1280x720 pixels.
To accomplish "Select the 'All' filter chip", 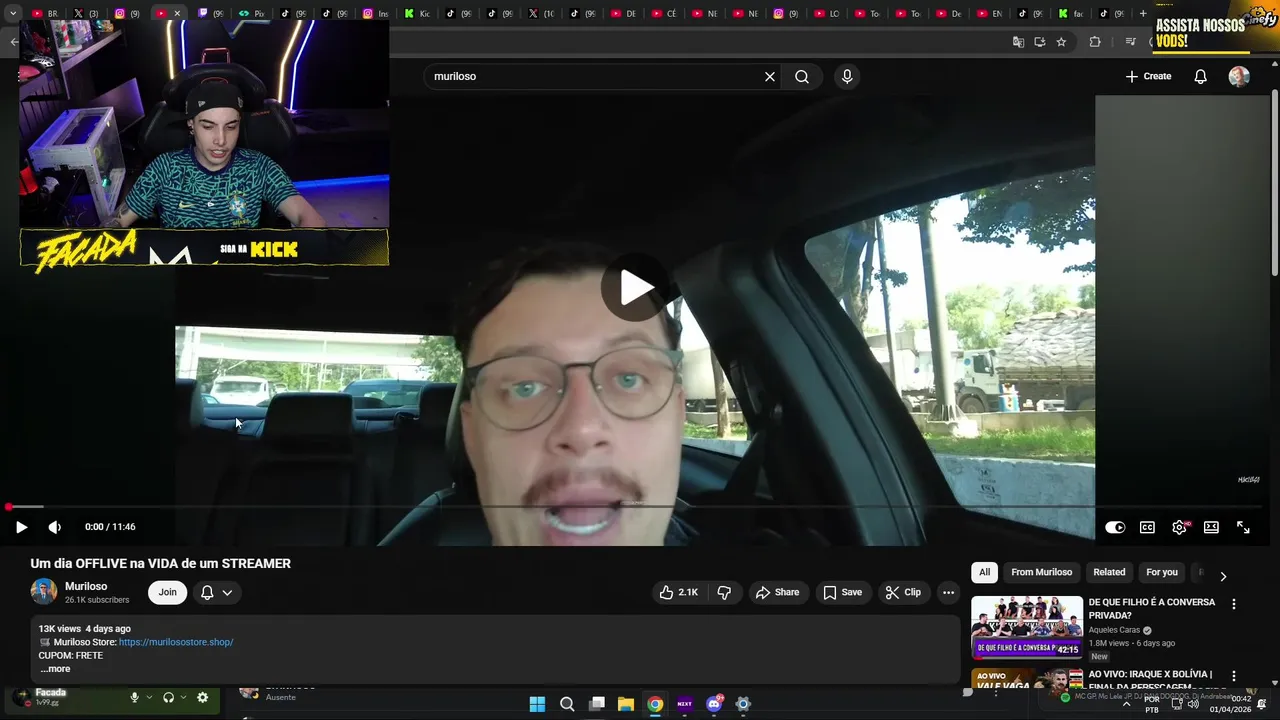I will tap(984, 572).
